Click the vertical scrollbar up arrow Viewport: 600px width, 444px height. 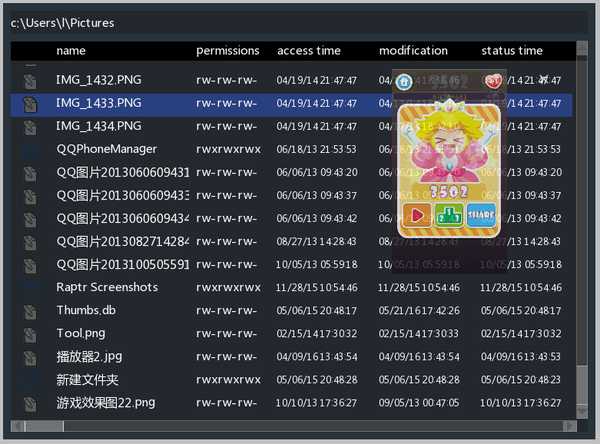pos(582,48)
